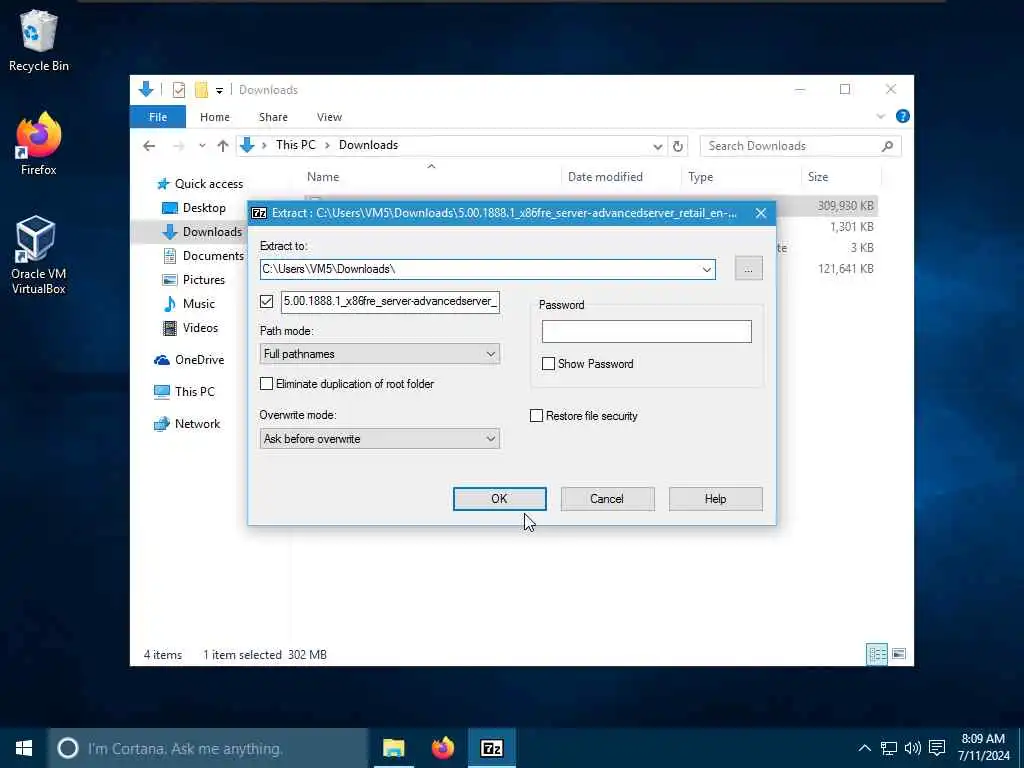Select This PC in the navigation pane
1024x768 pixels.
184,392
